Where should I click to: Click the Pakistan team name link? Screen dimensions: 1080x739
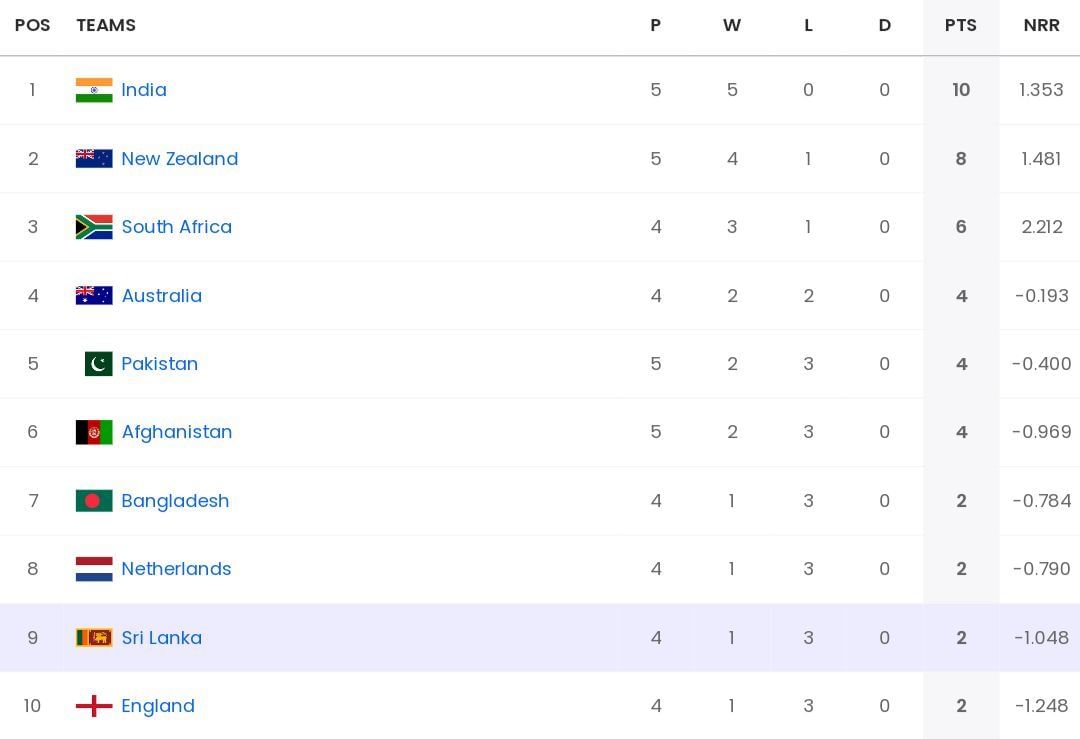tap(160, 364)
